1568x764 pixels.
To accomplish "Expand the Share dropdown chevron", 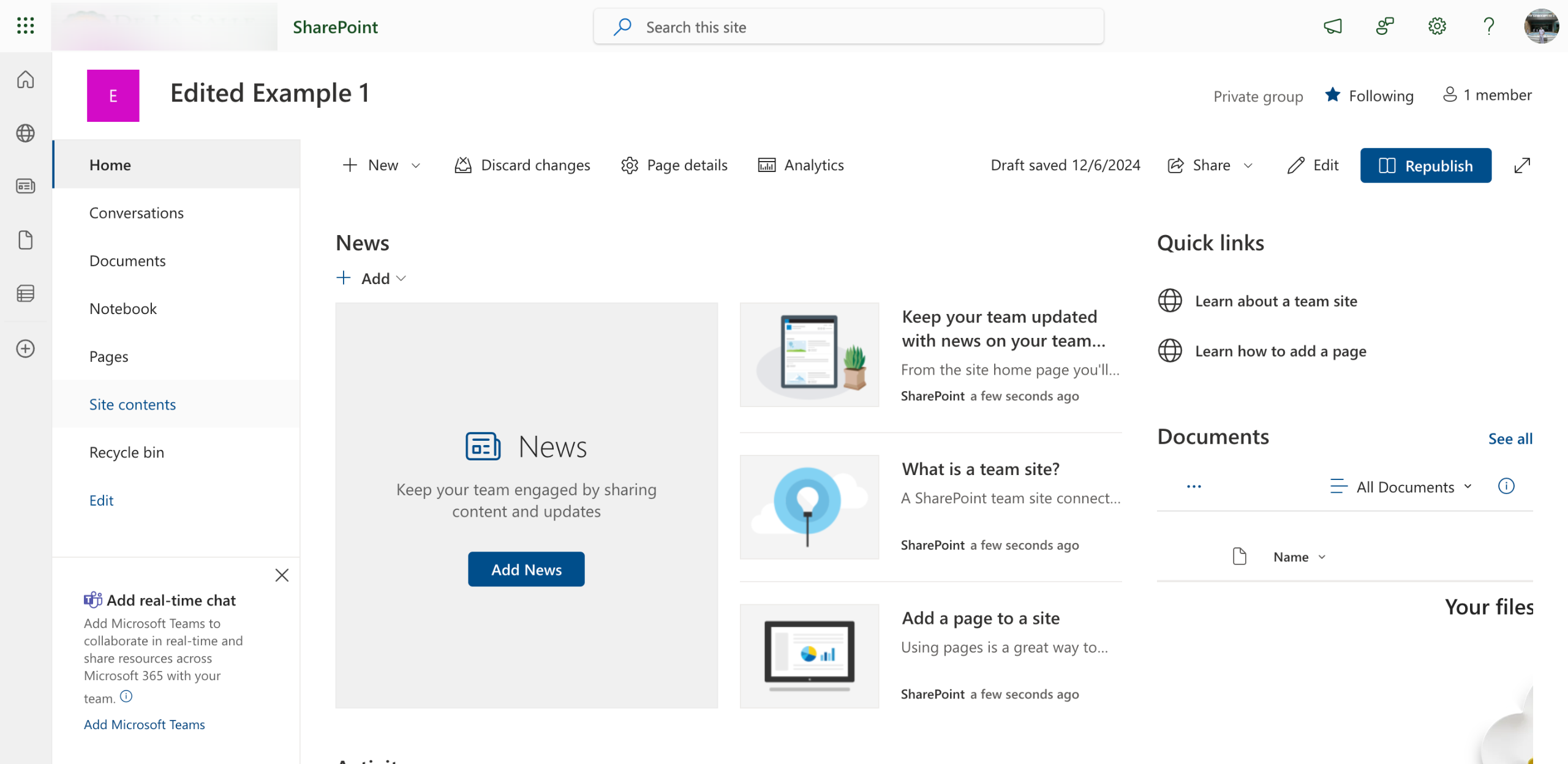I will 1248,165.
